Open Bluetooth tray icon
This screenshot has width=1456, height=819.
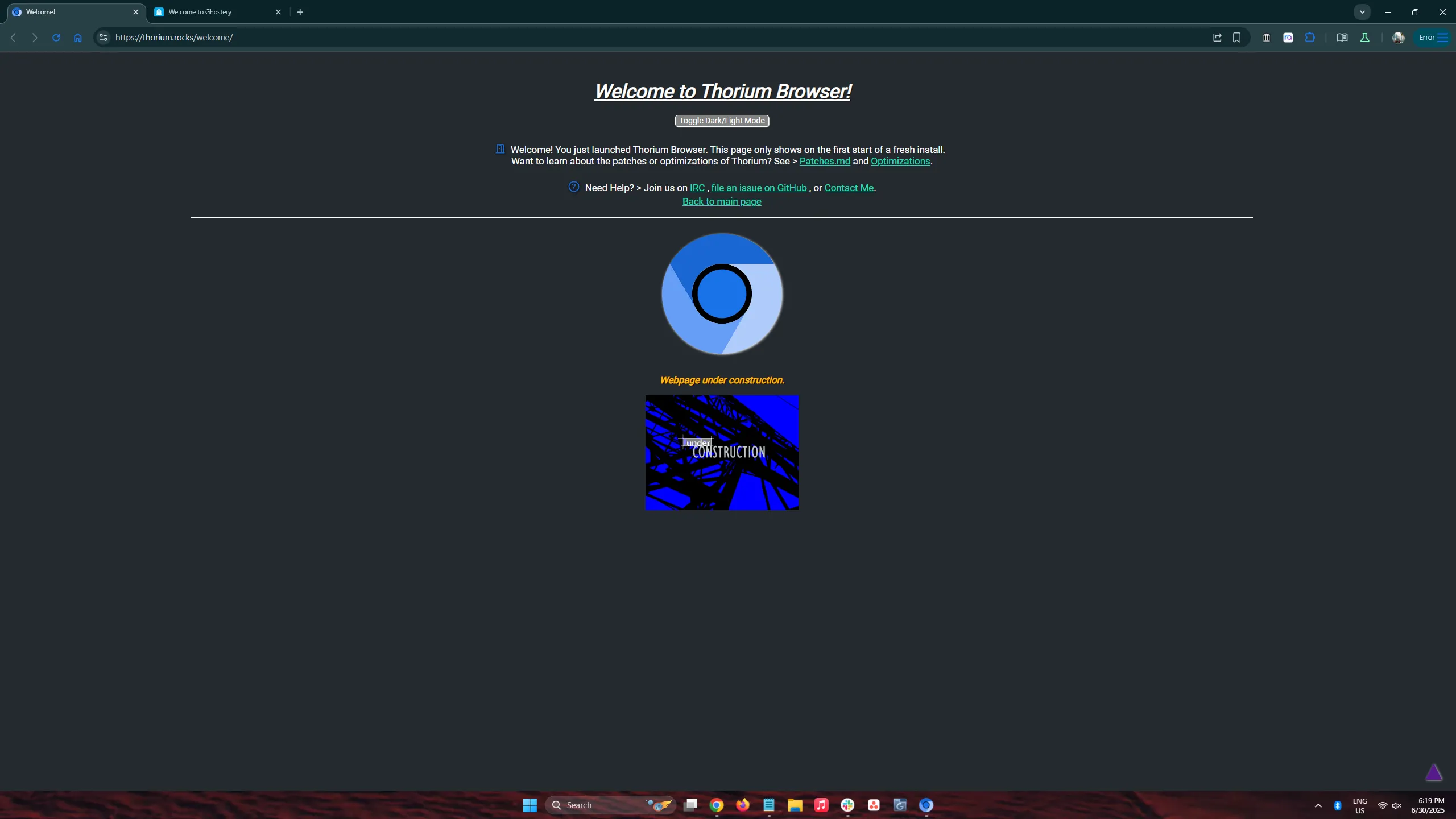(x=1338, y=805)
